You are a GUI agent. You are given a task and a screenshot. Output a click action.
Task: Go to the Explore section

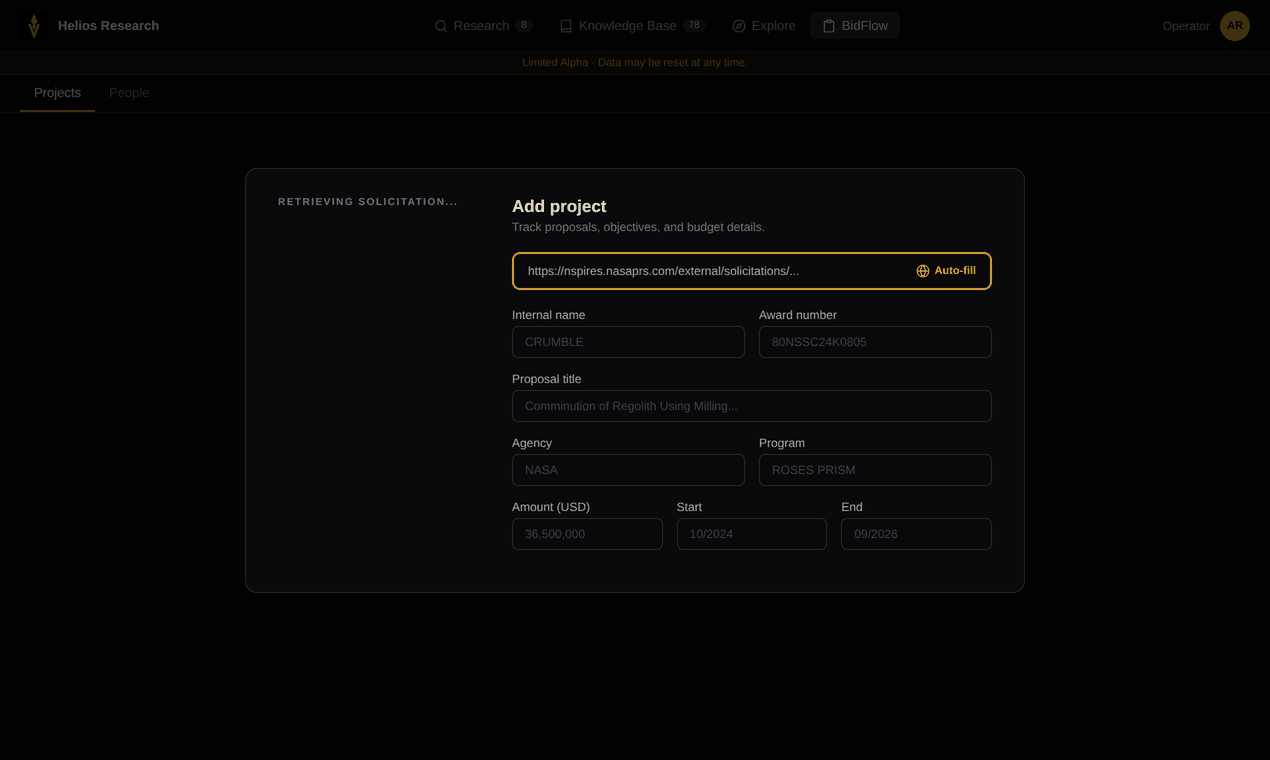[764, 26]
